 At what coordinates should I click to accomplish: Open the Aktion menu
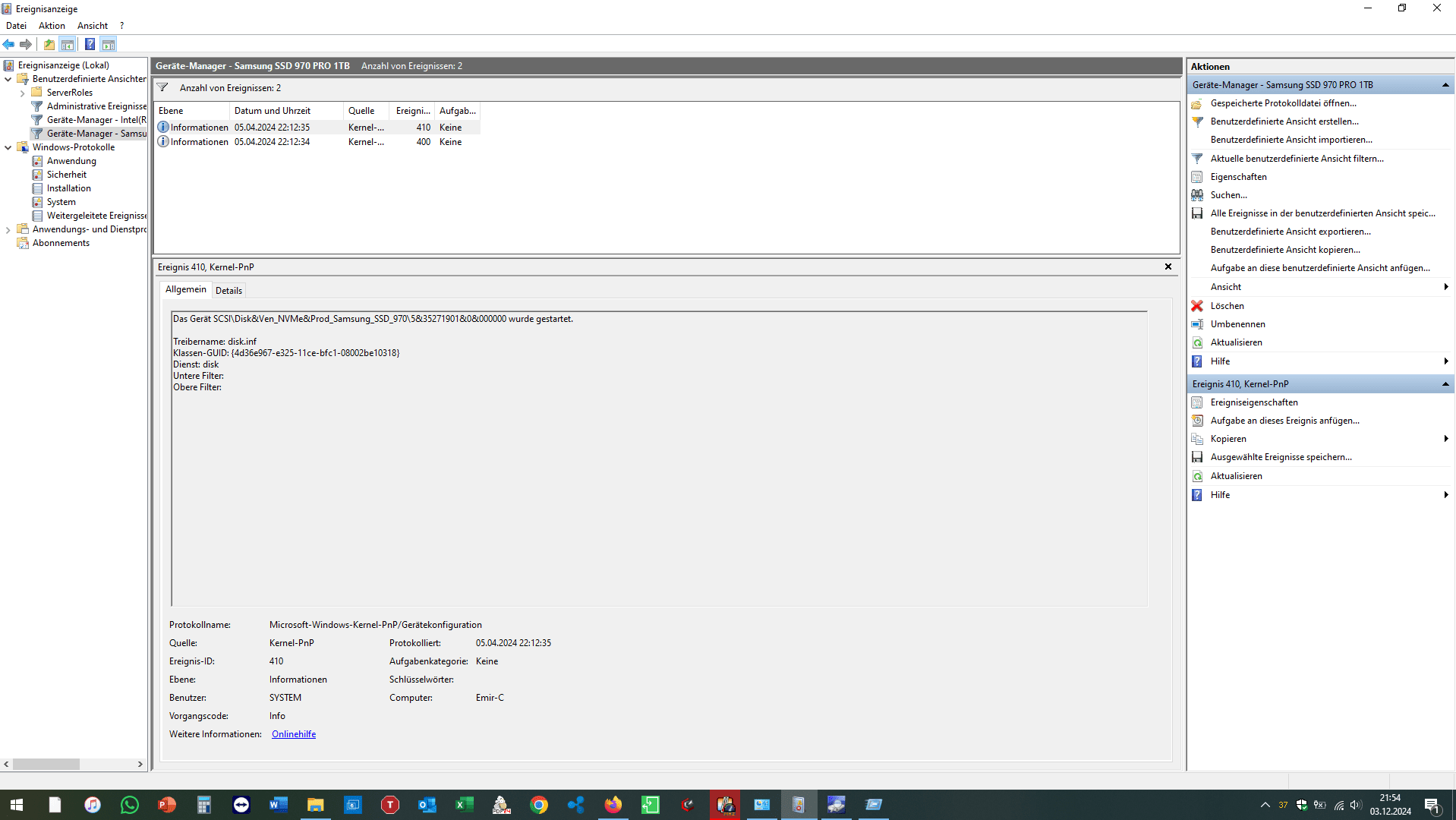click(x=52, y=26)
